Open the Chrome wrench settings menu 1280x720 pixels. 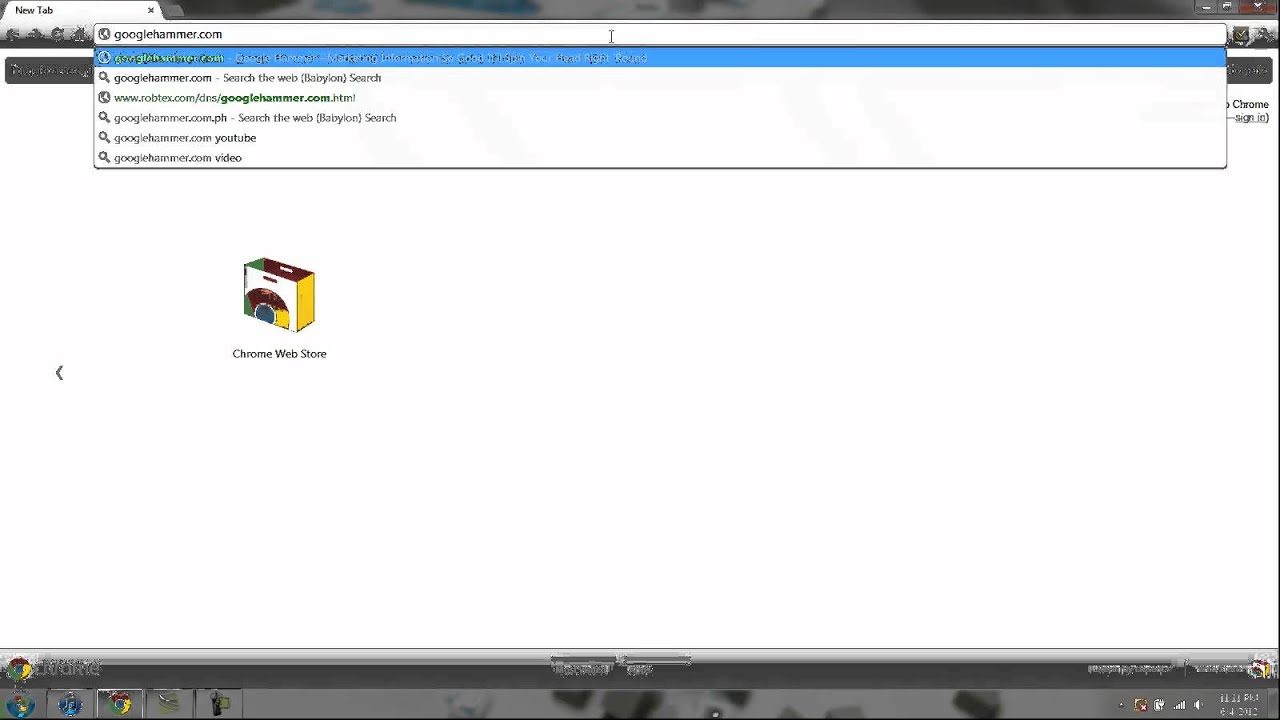tap(1264, 35)
